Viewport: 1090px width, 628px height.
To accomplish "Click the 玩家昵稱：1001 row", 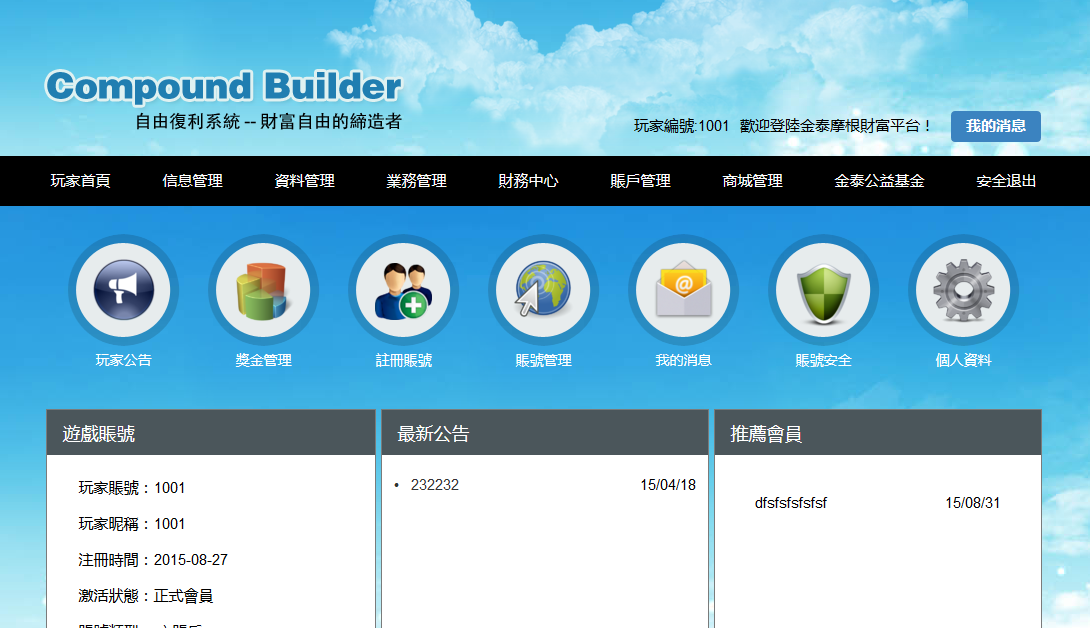I will pos(132,524).
